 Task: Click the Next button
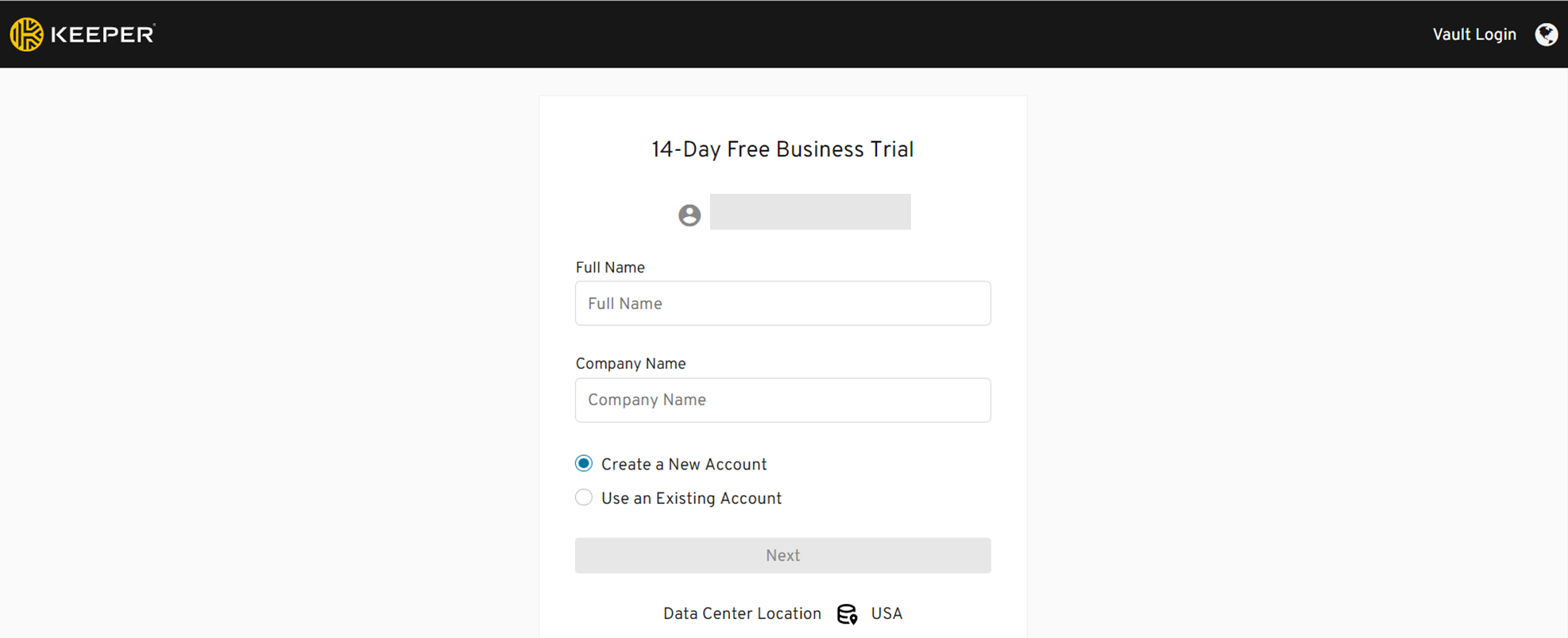coord(782,555)
